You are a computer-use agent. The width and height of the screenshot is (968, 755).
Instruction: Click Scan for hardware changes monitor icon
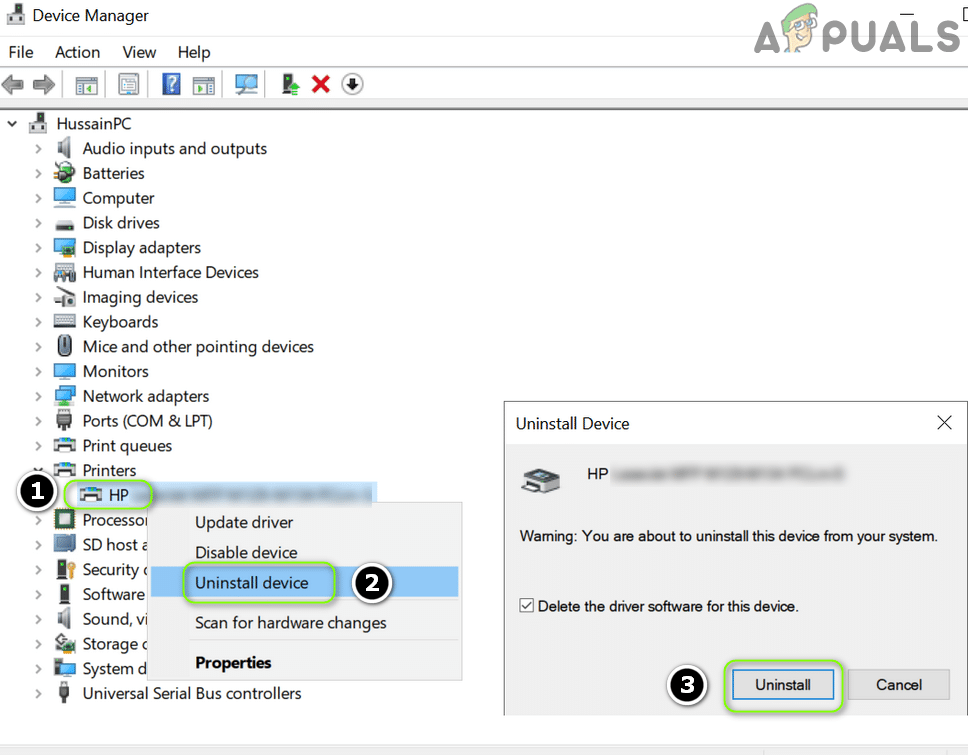click(x=246, y=84)
